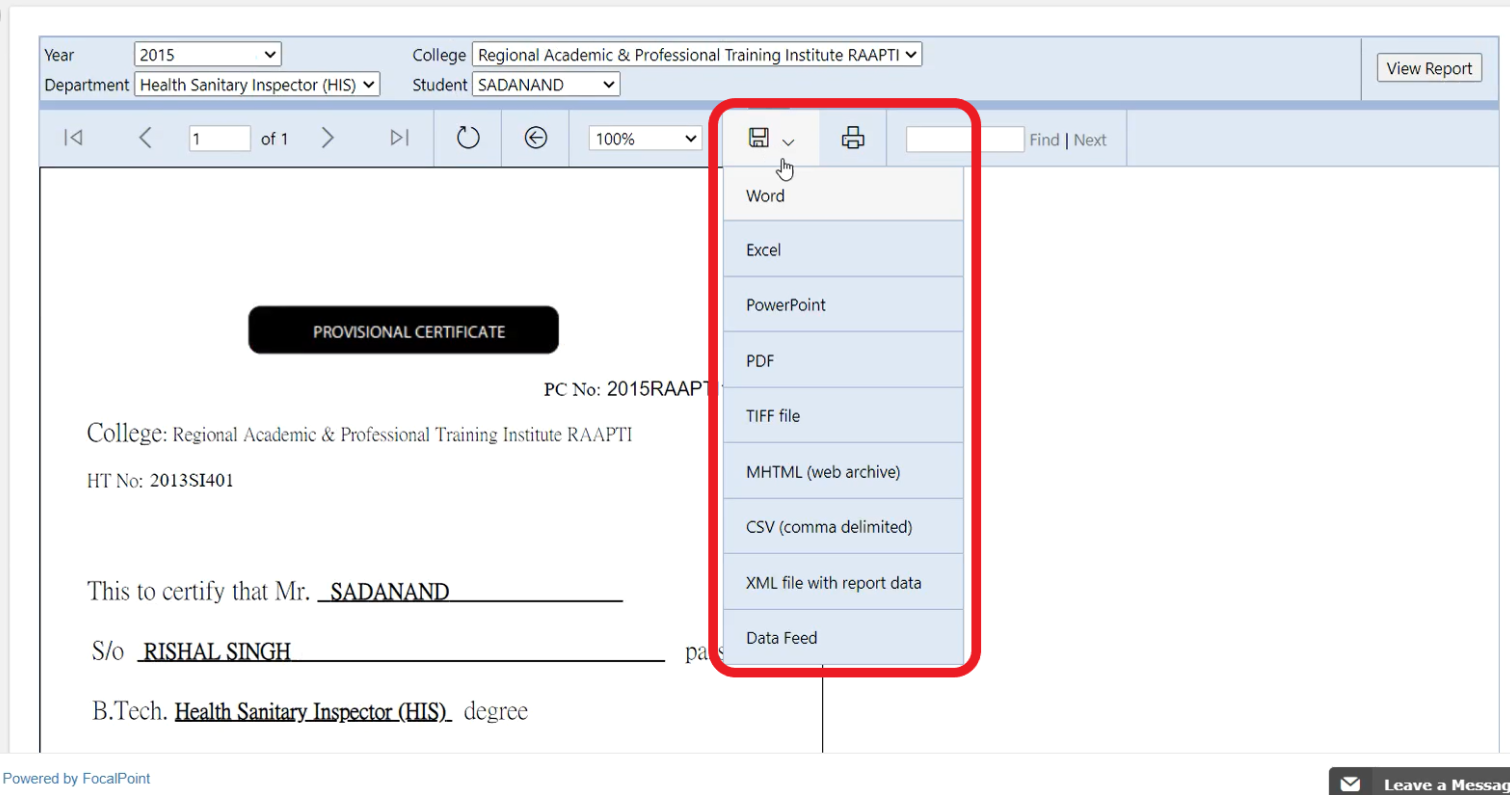Go to the first page of report
This screenshot has height=795, width=1510.
pos(73,138)
